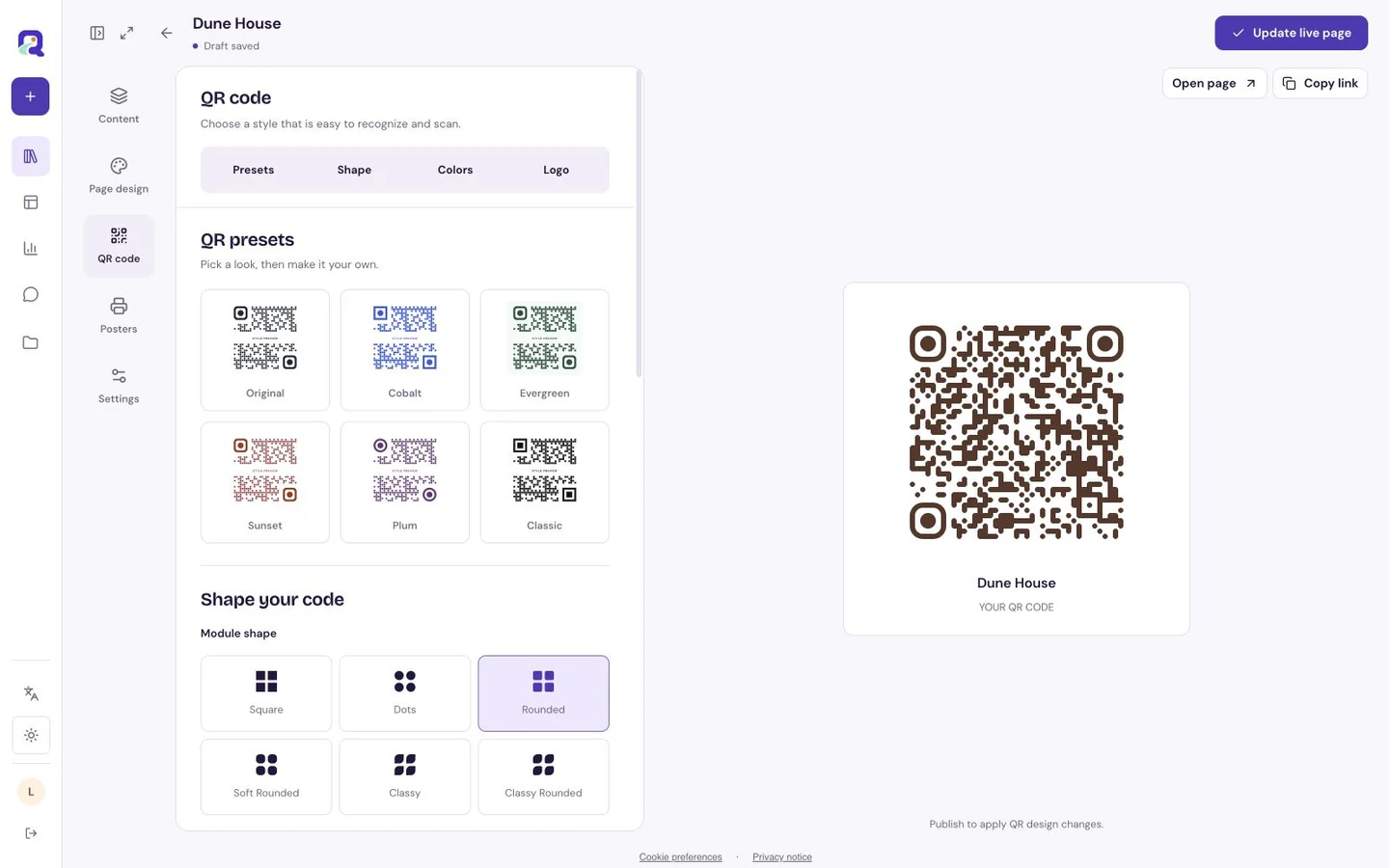1389x868 pixels.
Task: Choose the Classic QR preset
Action: 545,482
